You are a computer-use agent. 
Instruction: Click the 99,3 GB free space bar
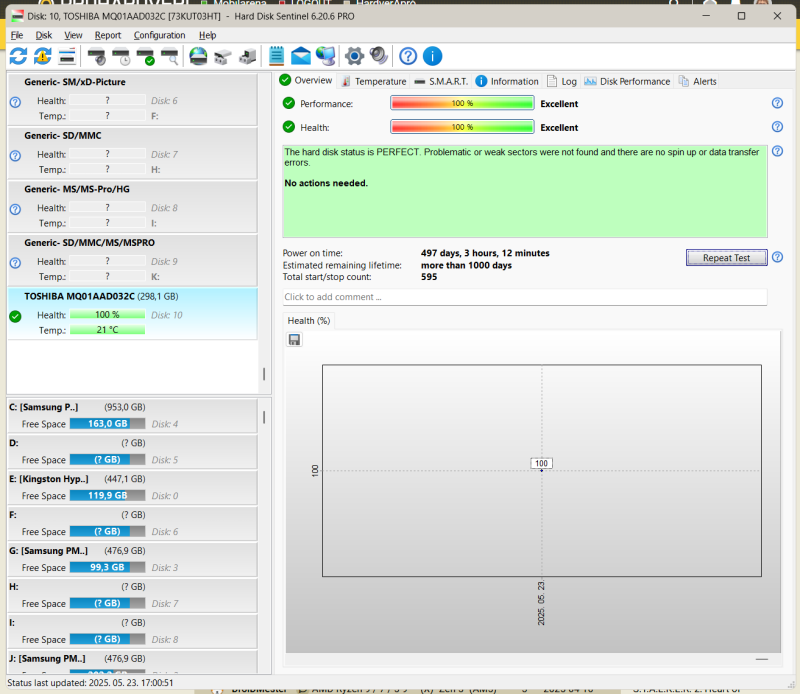pos(107,568)
